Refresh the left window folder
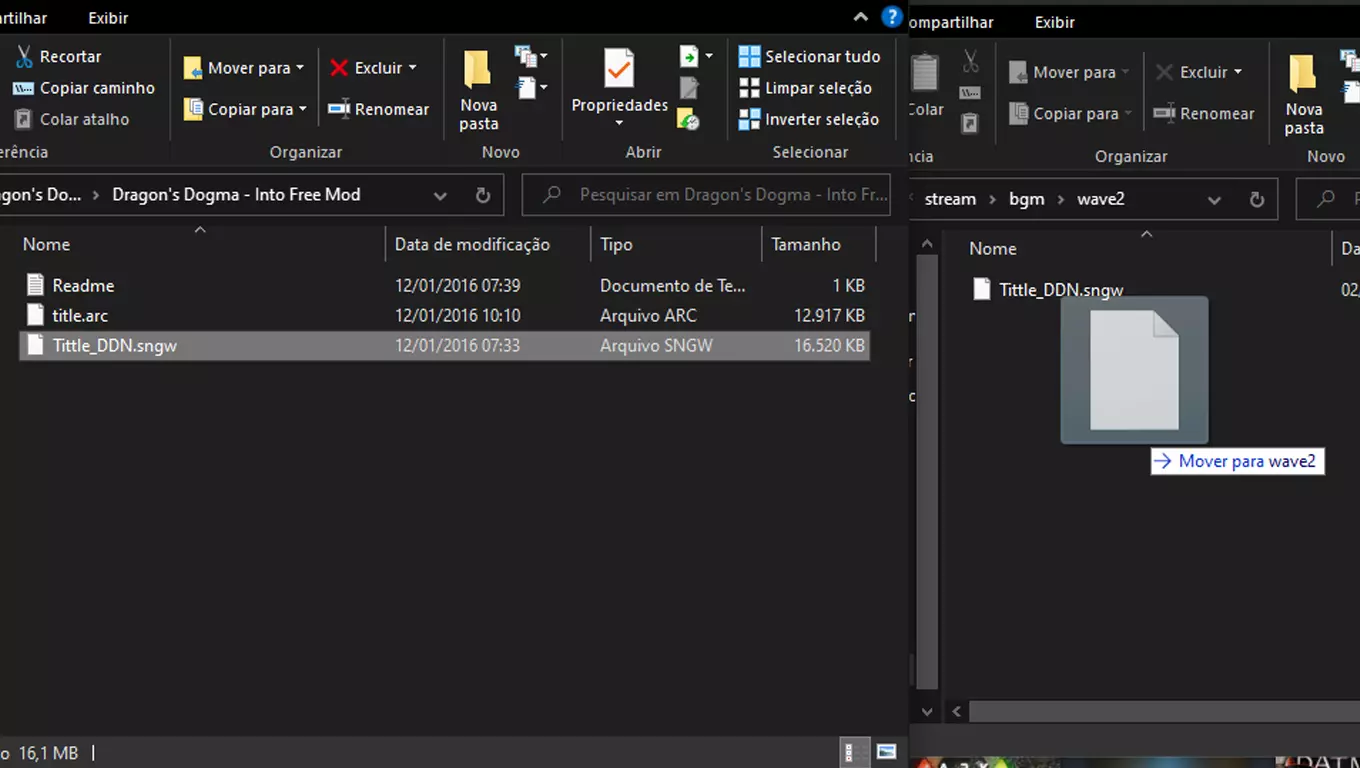1360x768 pixels. (483, 196)
